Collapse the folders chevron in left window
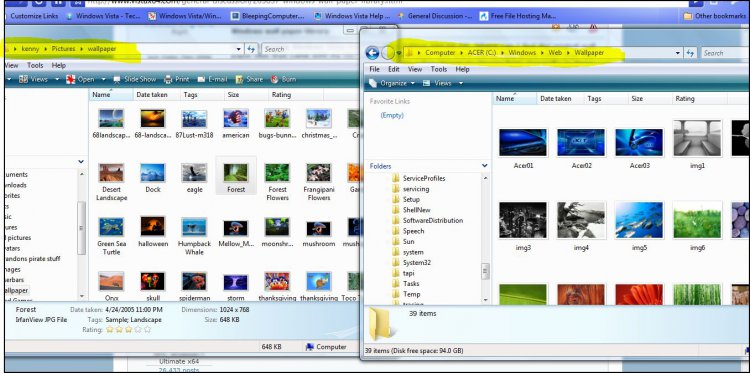Viewport: 750px width, 373px height. coord(81,162)
